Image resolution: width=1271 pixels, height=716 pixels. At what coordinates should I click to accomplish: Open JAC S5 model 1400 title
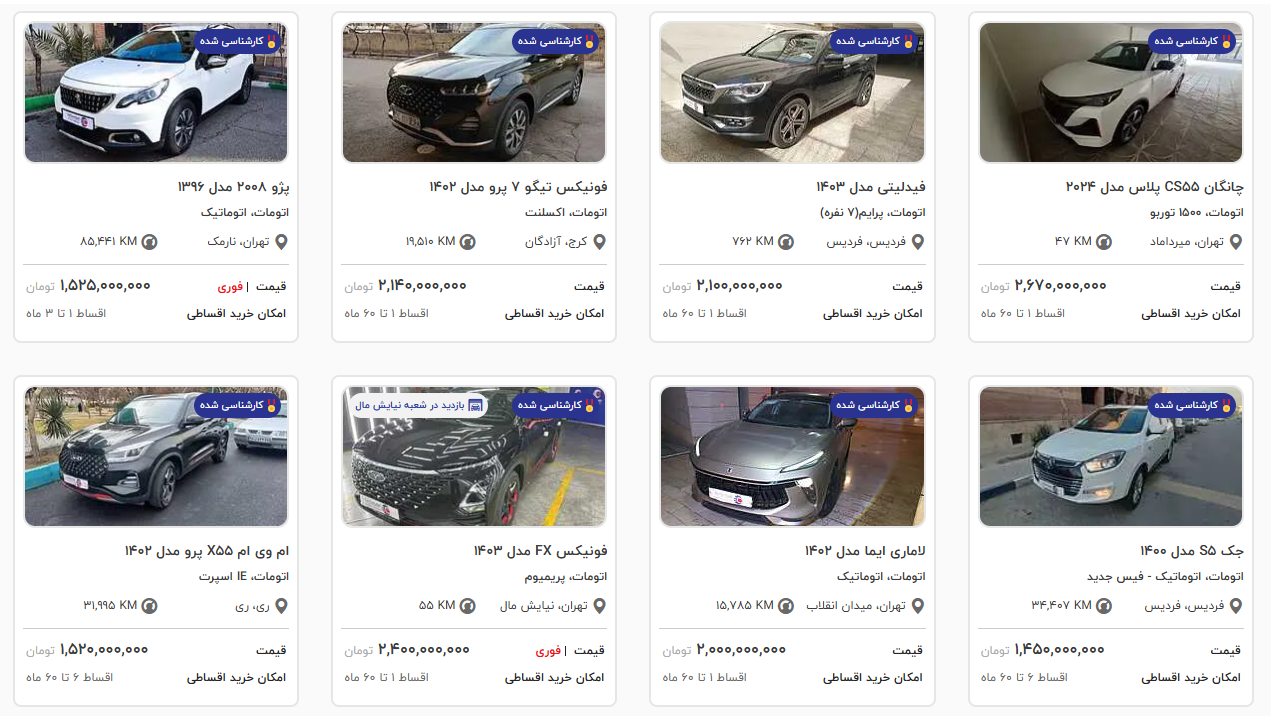click(1192, 551)
